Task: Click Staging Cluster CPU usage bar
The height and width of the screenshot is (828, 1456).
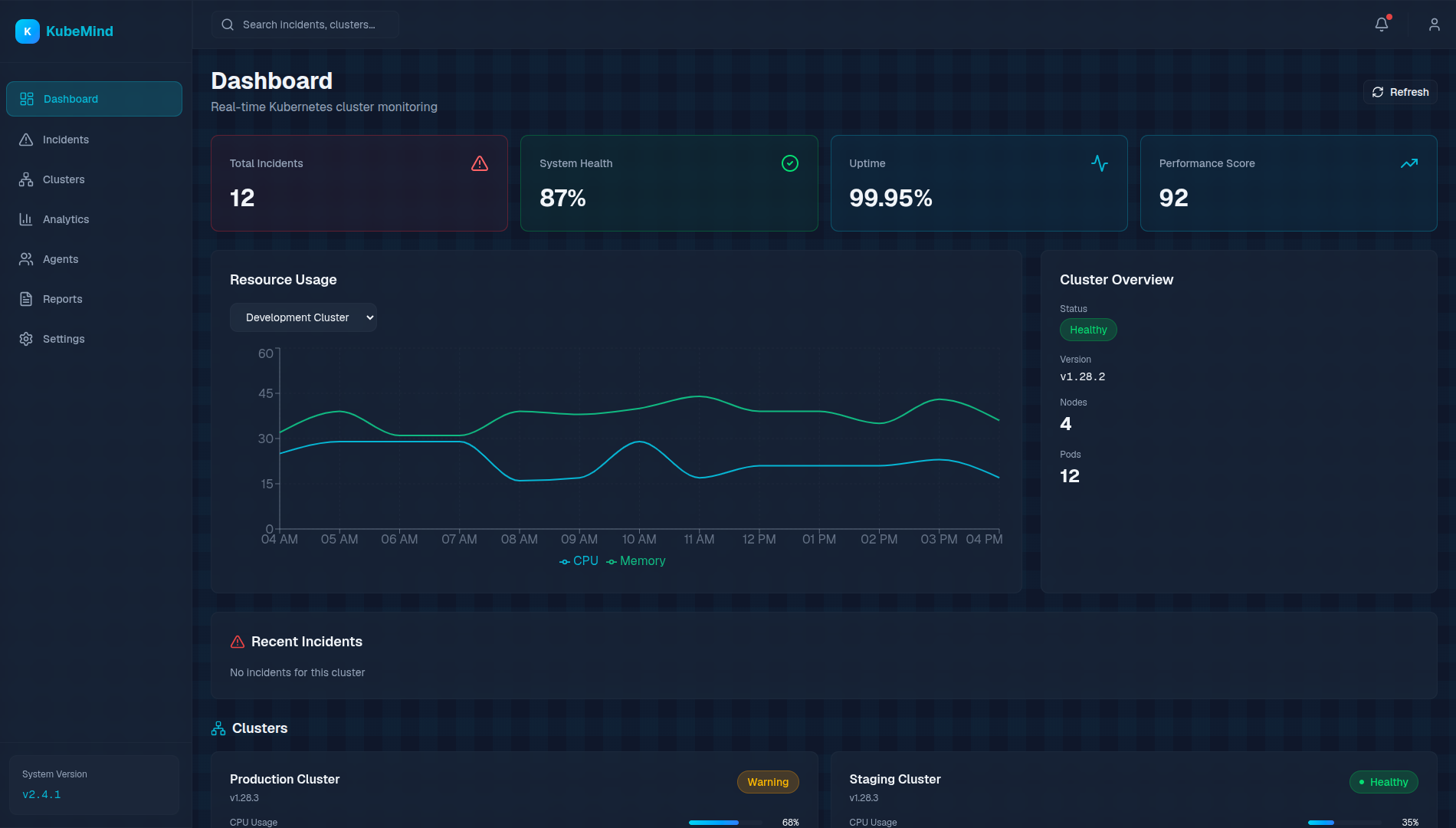Action: point(1345,823)
